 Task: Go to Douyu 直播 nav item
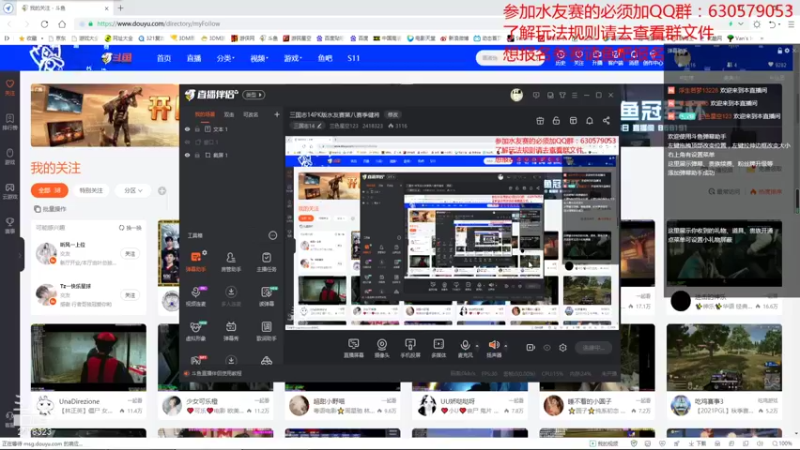coord(194,58)
